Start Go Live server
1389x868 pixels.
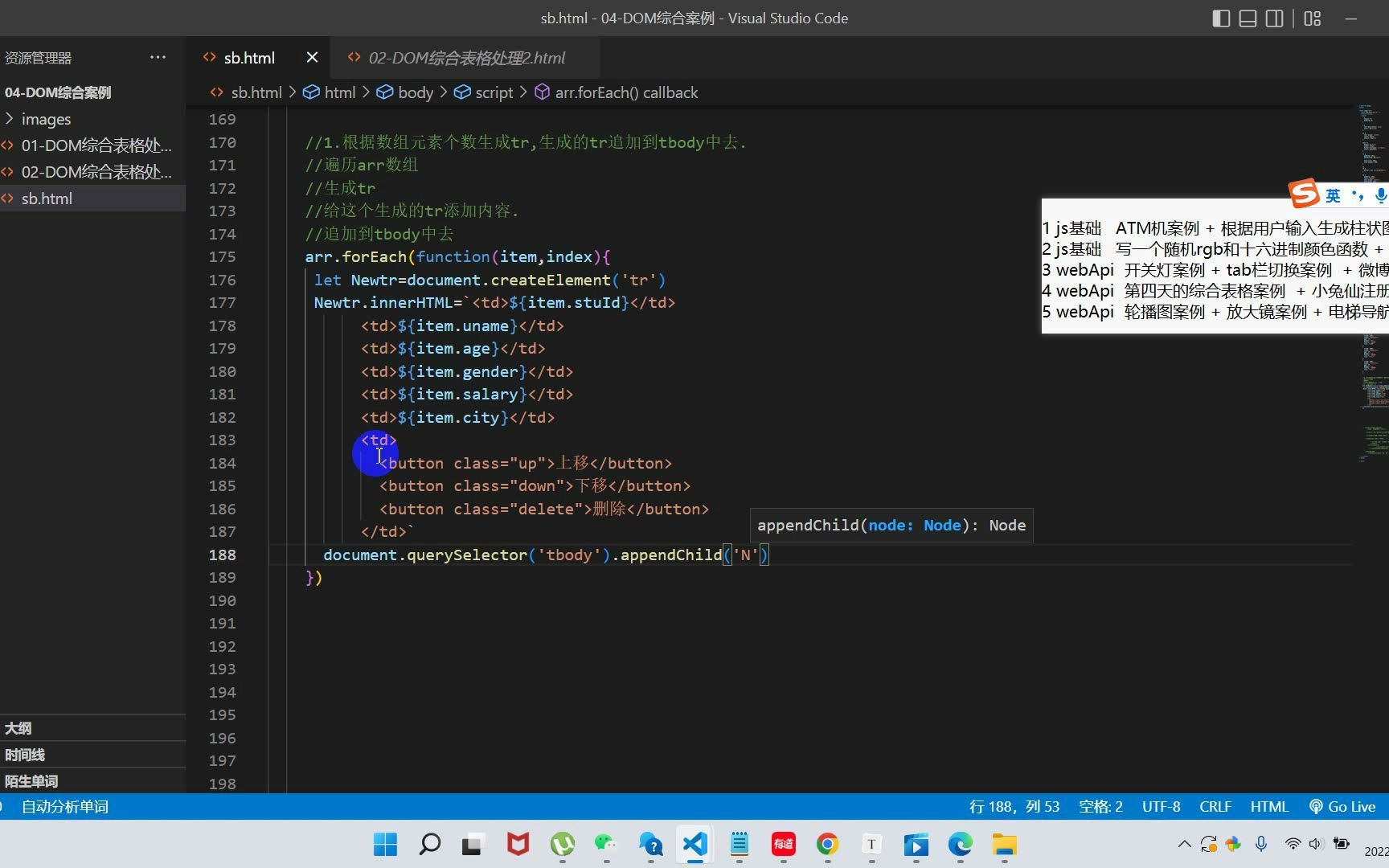[x=1342, y=807]
